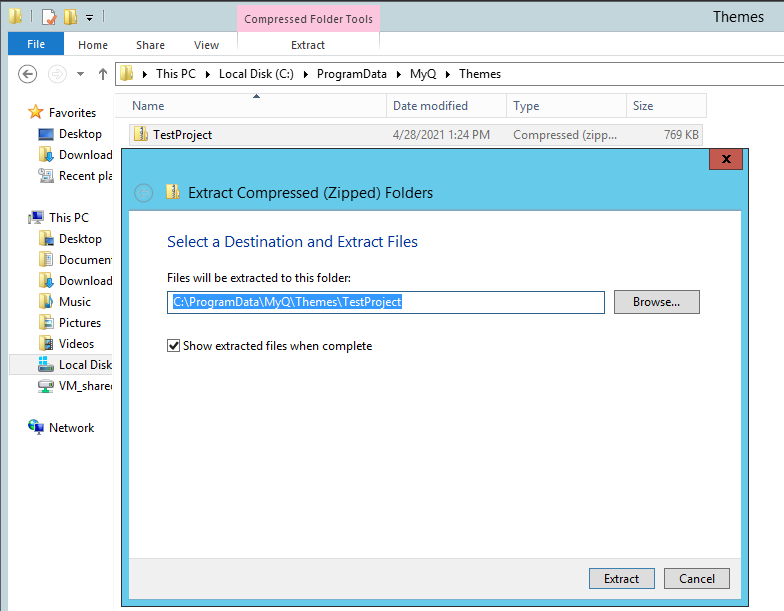Open the Extract ribbon tab
Screen dimensions: 784x611
coord(307,44)
